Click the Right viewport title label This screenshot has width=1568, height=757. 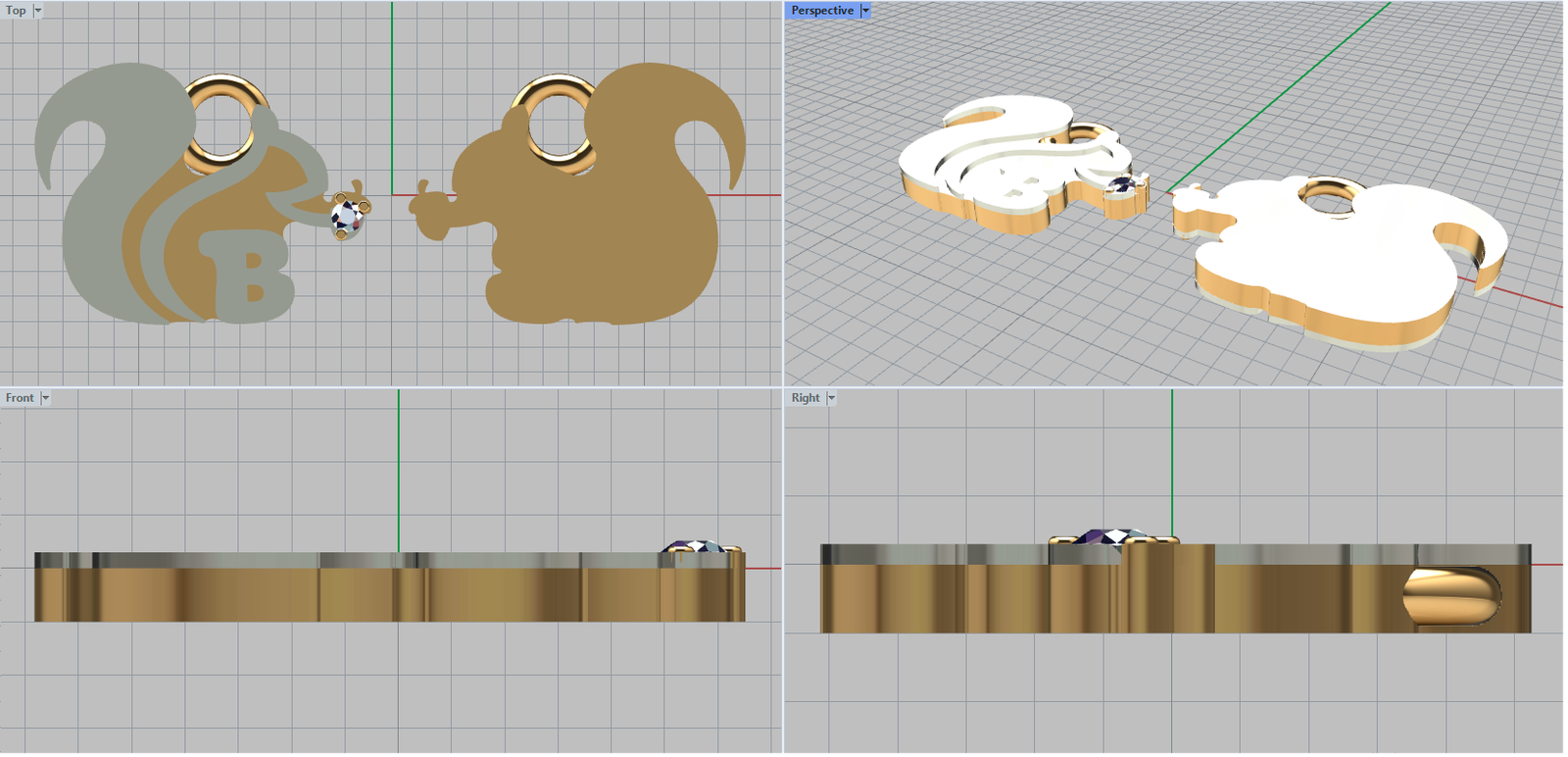pos(805,398)
